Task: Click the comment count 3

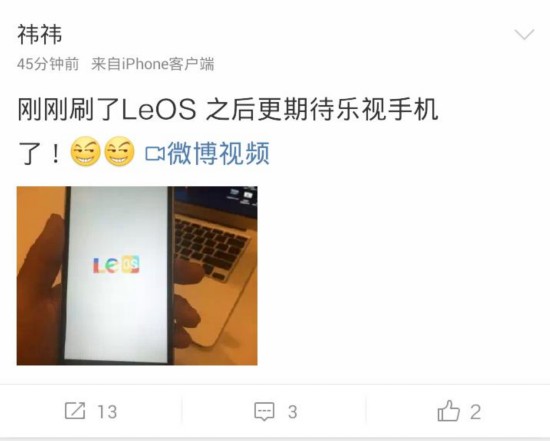Action: coord(293,412)
